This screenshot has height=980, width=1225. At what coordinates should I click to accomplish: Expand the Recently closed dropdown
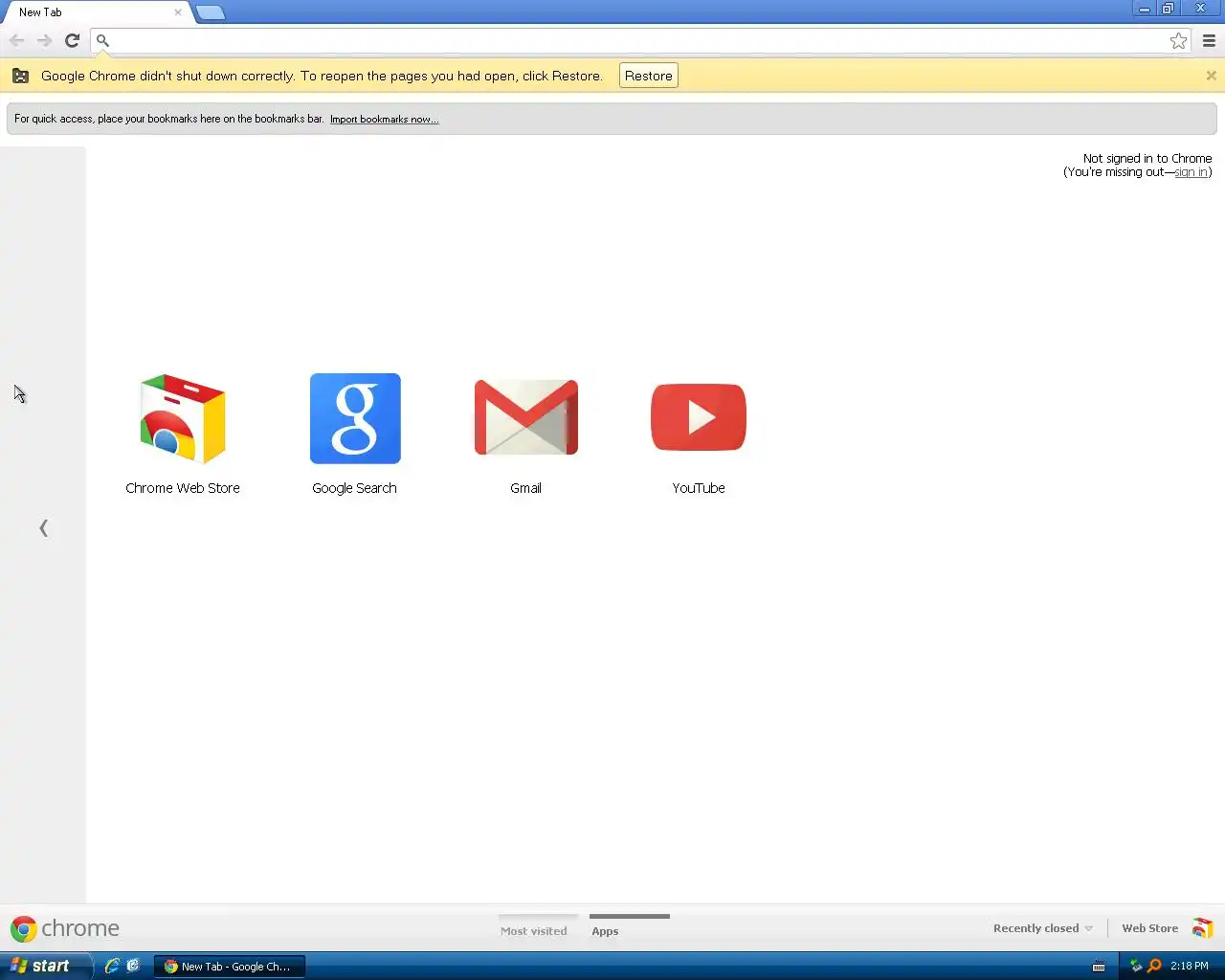[1042, 928]
